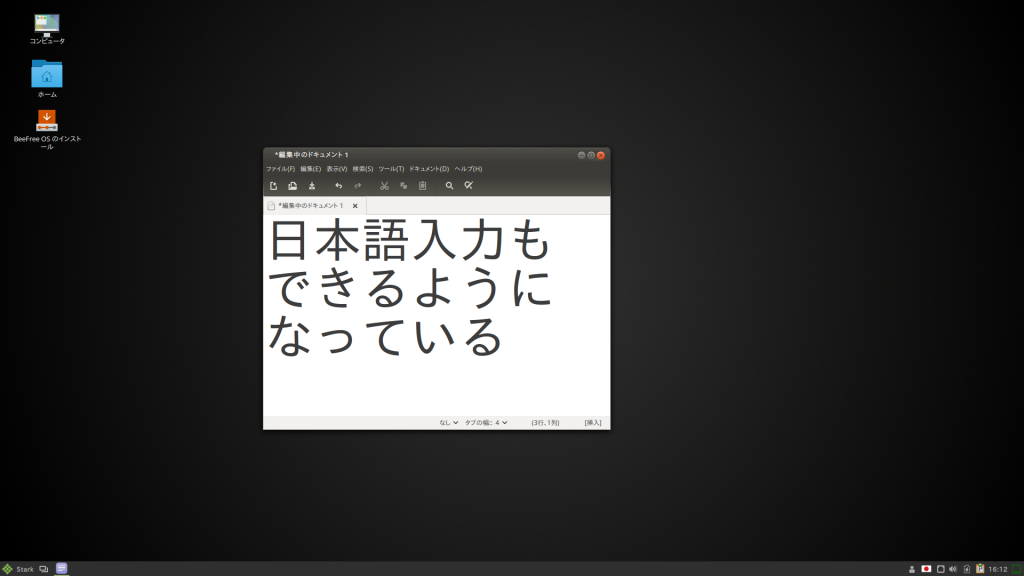Open the Stark application menu in the taskbar
Screen dimensions: 1024x576
point(16,567)
